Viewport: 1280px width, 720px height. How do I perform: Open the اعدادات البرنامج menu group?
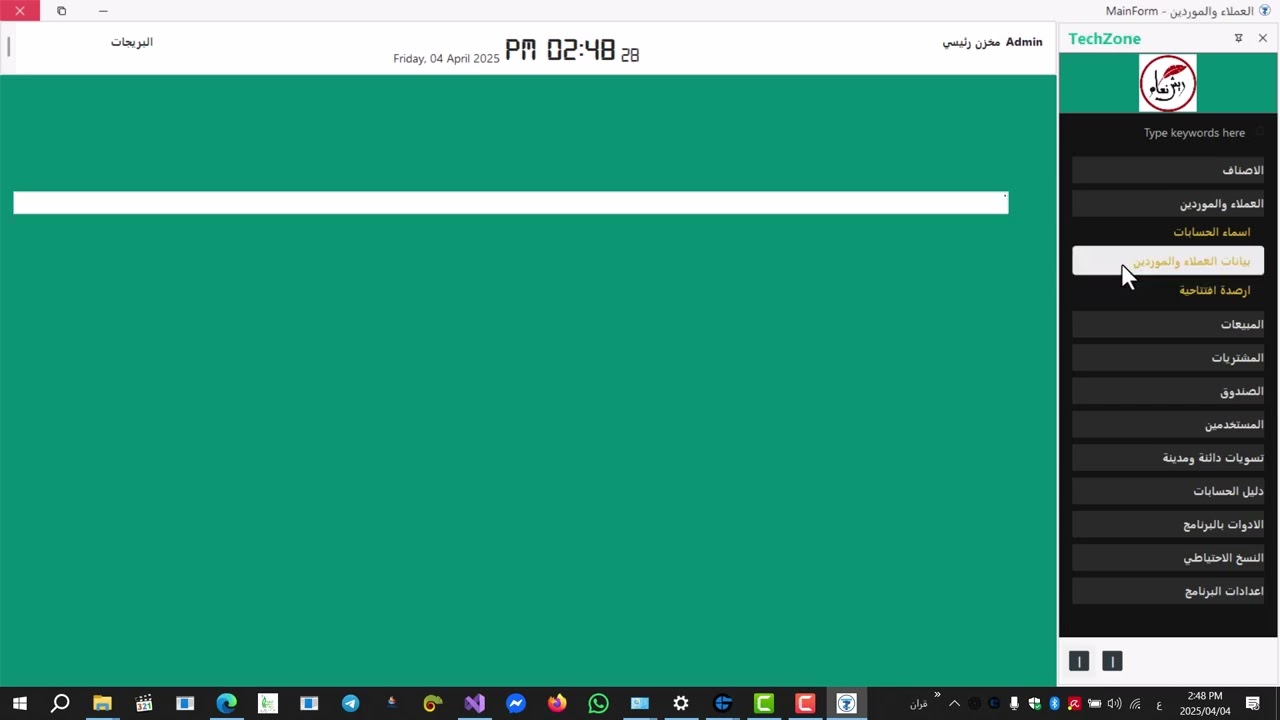tap(1168, 591)
